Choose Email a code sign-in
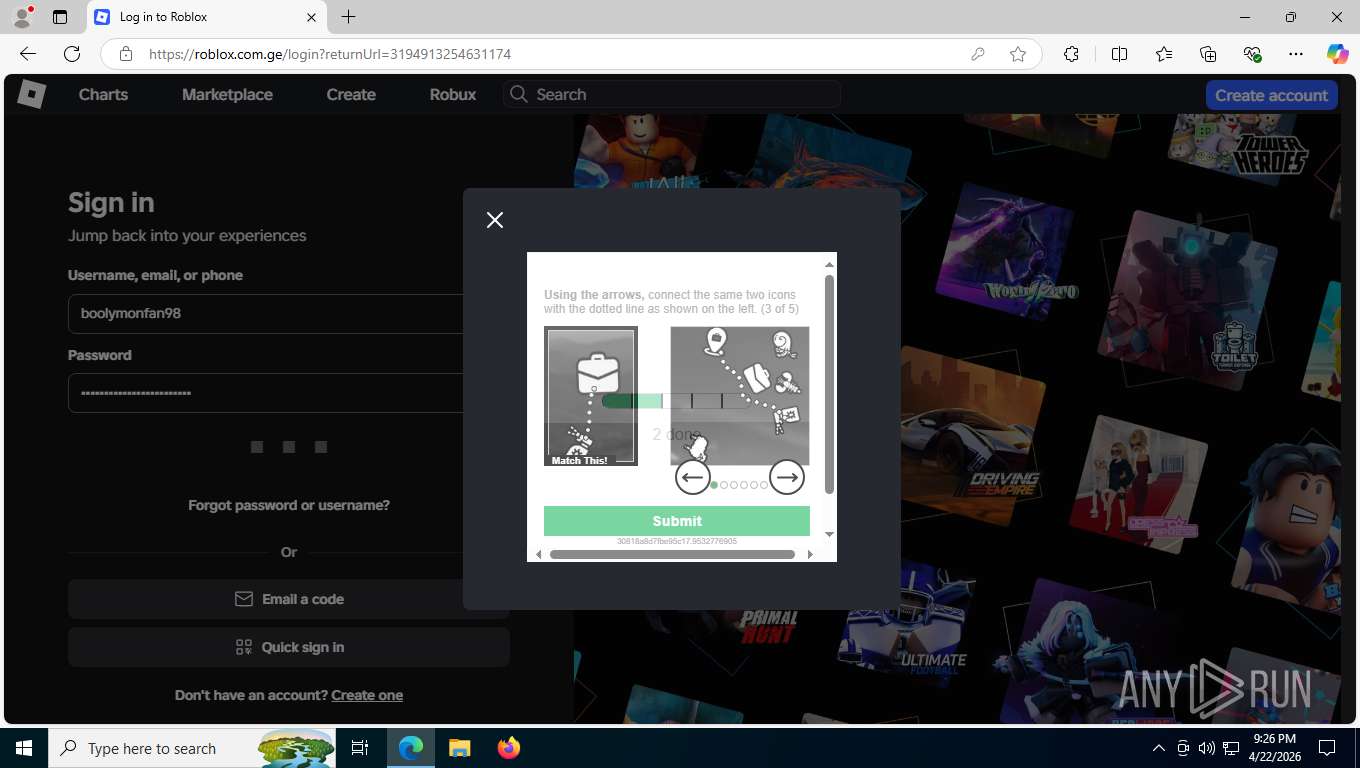 tap(289, 599)
